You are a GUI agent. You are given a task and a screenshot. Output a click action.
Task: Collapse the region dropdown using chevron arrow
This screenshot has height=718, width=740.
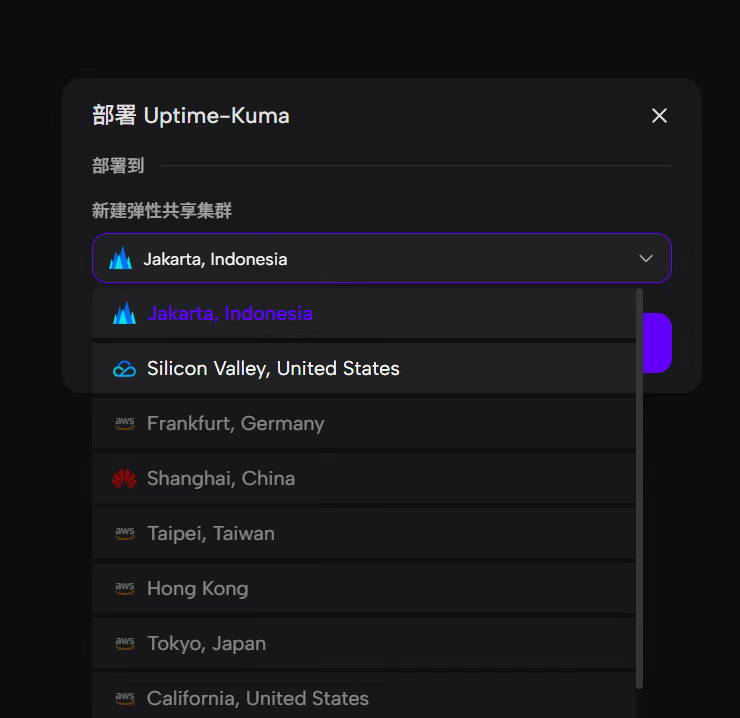click(x=646, y=259)
